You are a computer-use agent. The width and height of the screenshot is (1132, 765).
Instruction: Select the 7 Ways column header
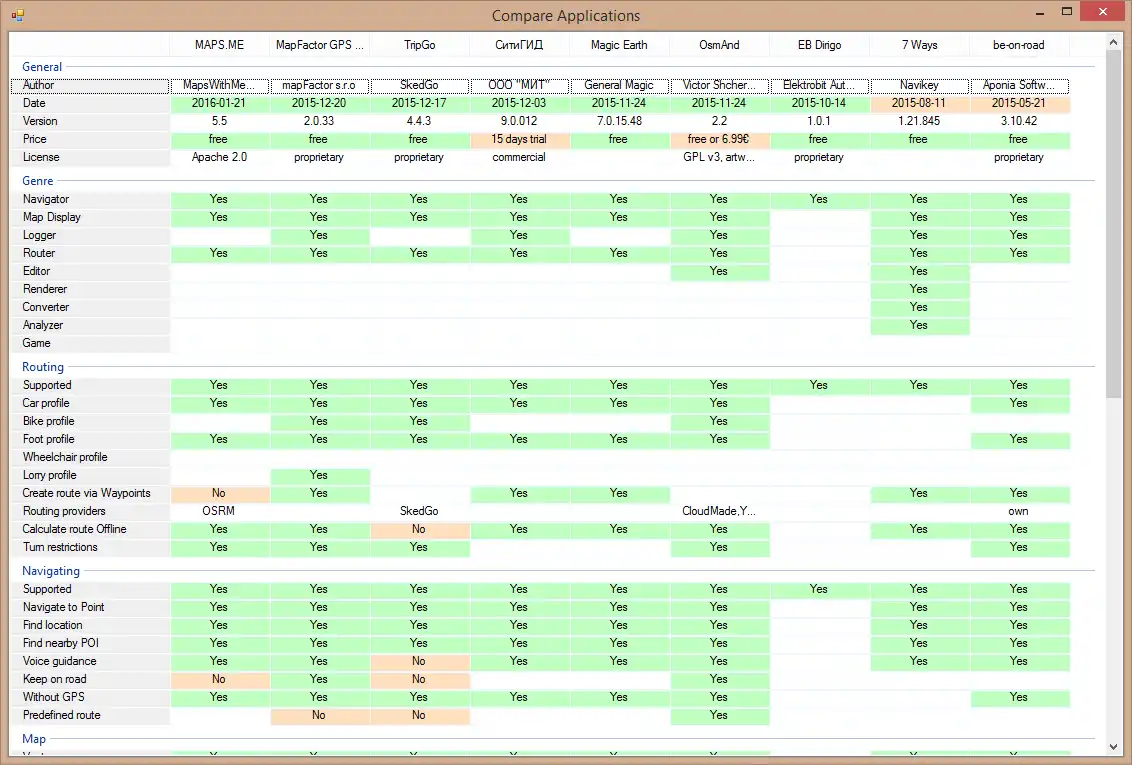tap(919, 45)
